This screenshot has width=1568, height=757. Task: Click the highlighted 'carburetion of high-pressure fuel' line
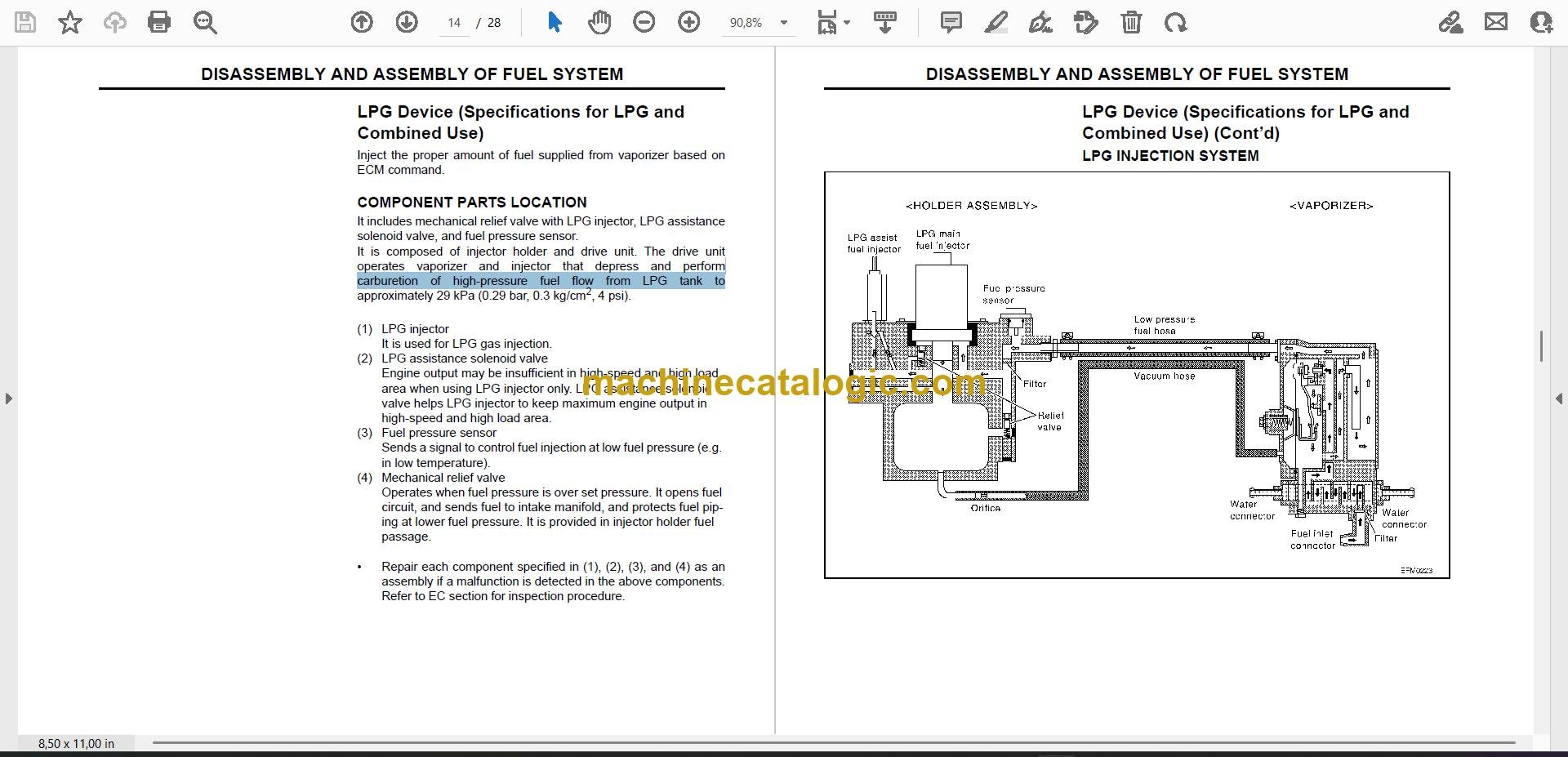[541, 281]
